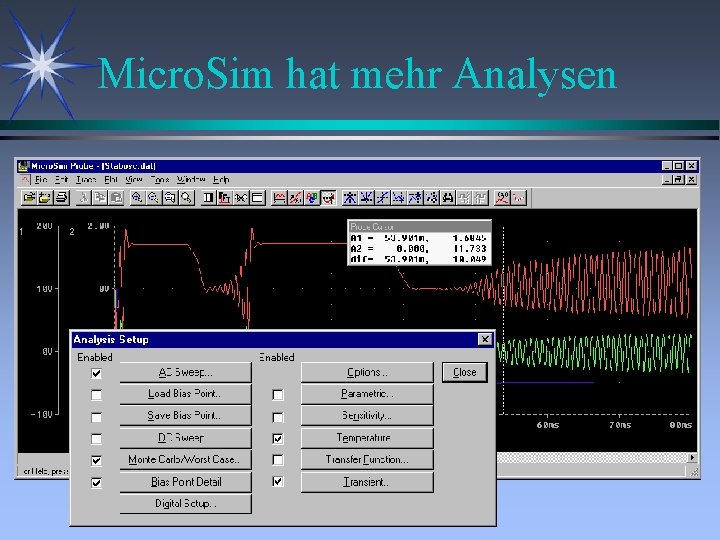Click the cut scissors toolbar icon

point(85,198)
